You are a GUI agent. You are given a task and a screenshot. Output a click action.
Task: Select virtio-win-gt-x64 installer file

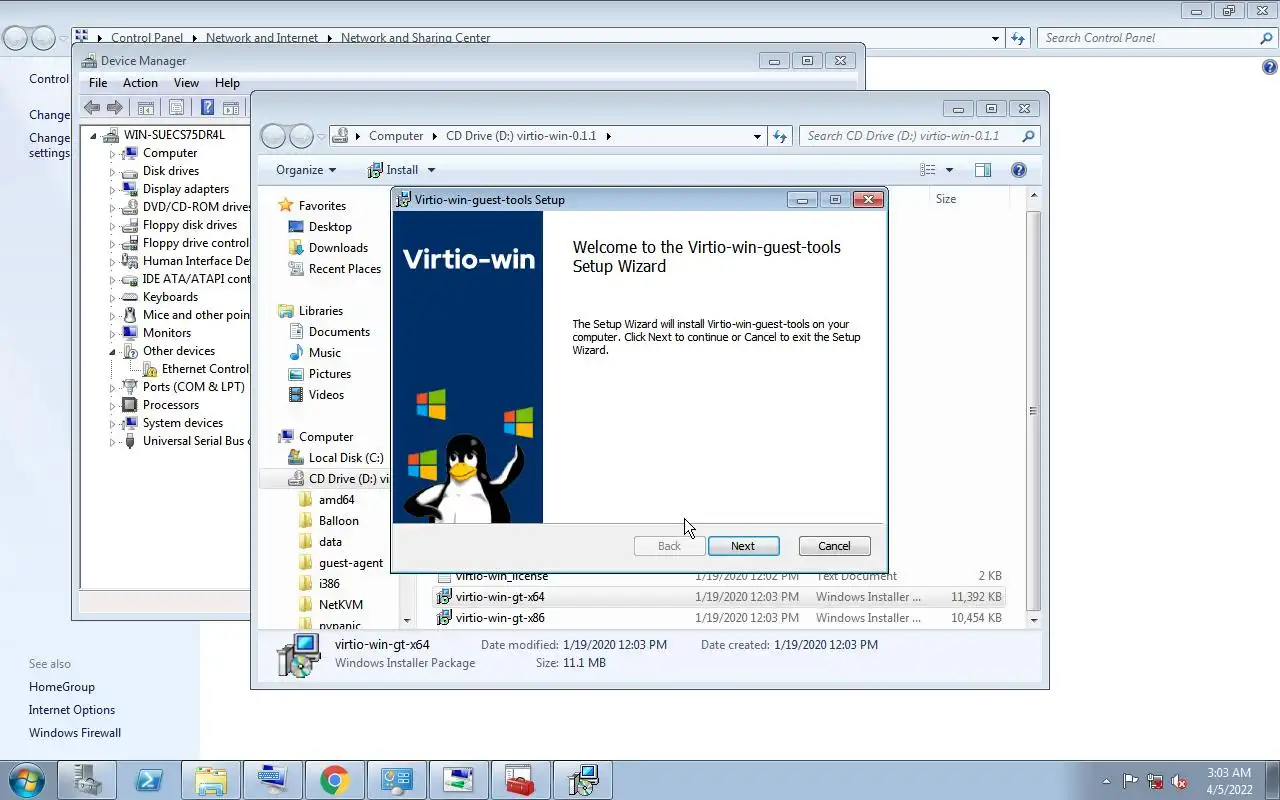tap(500, 597)
